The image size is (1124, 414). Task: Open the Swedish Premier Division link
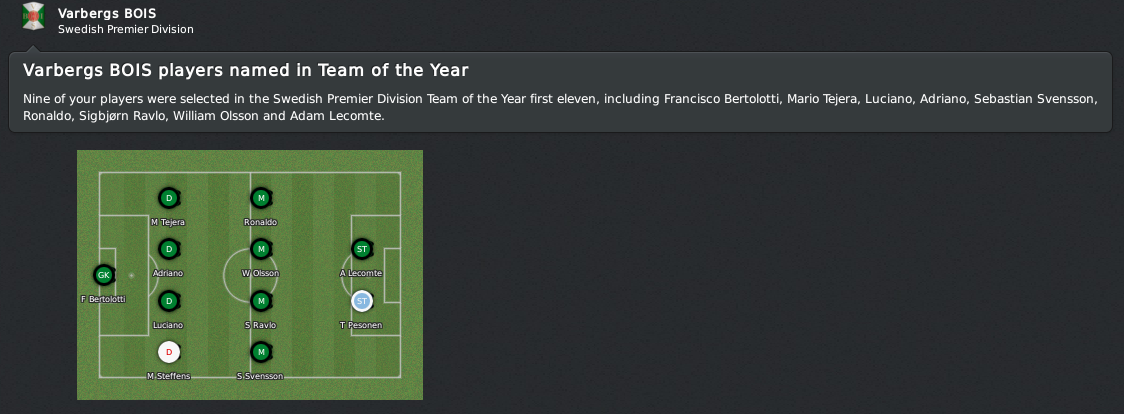click(125, 29)
